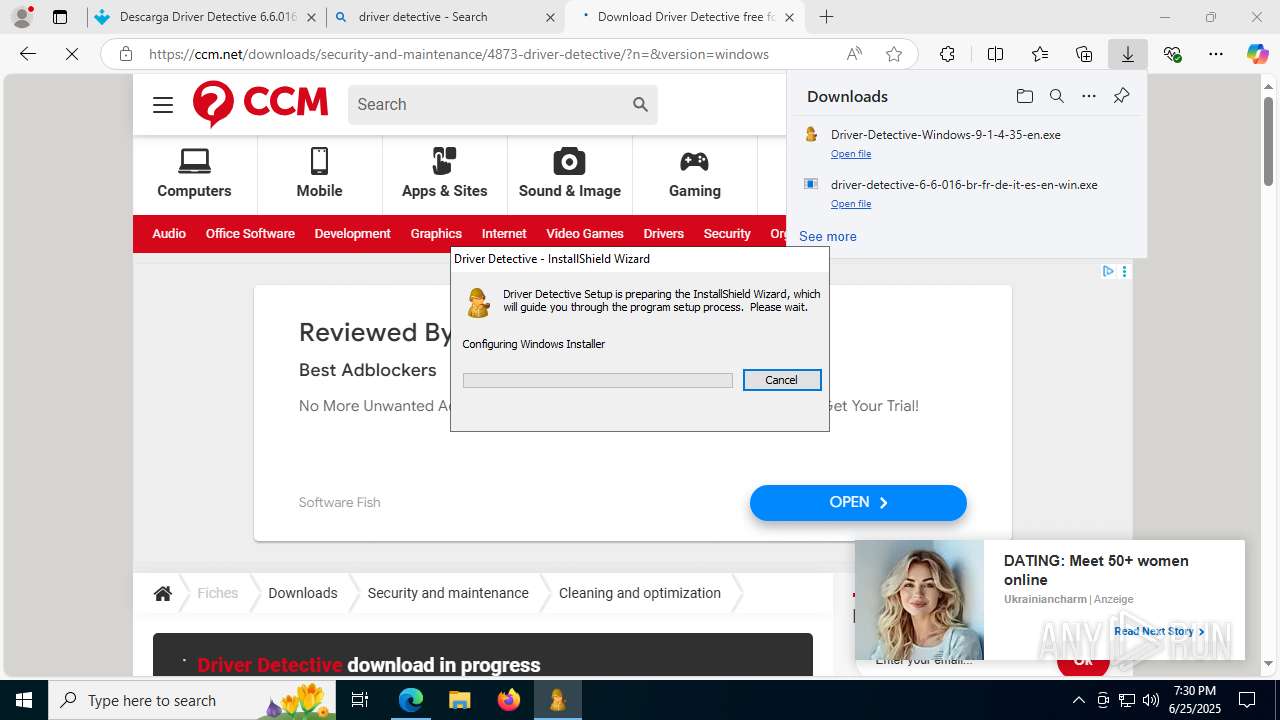This screenshot has width=1280, height=720.
Task: Click the browser Downloads toolbar icon
Action: [1127, 54]
